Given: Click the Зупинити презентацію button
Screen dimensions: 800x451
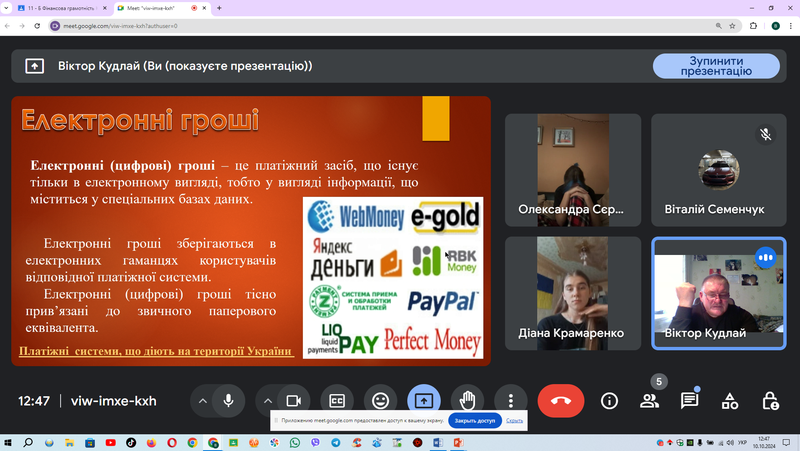Looking at the screenshot, I should [x=716, y=66].
